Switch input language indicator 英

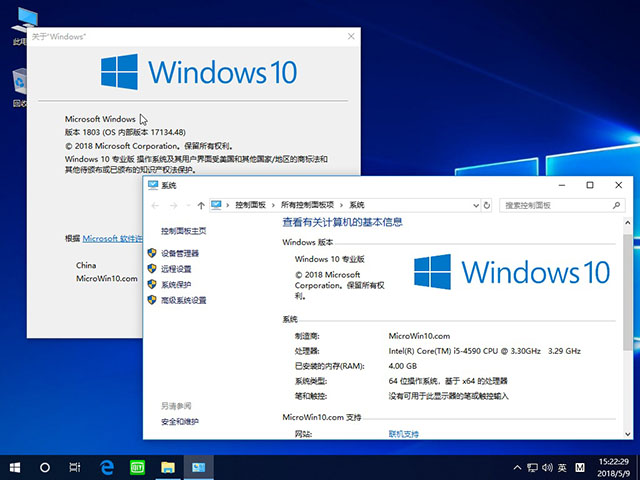click(562, 467)
